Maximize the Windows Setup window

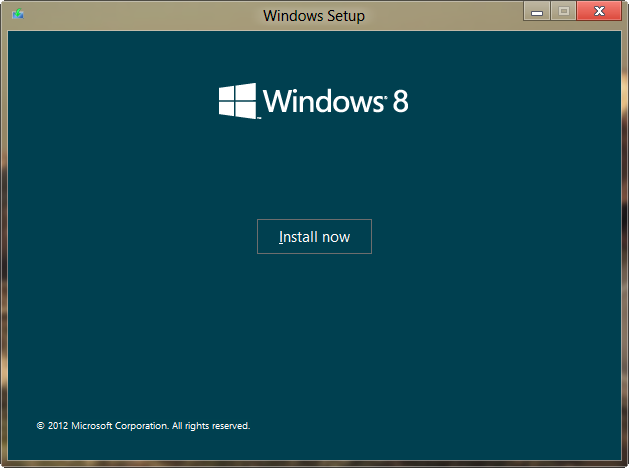(564, 11)
